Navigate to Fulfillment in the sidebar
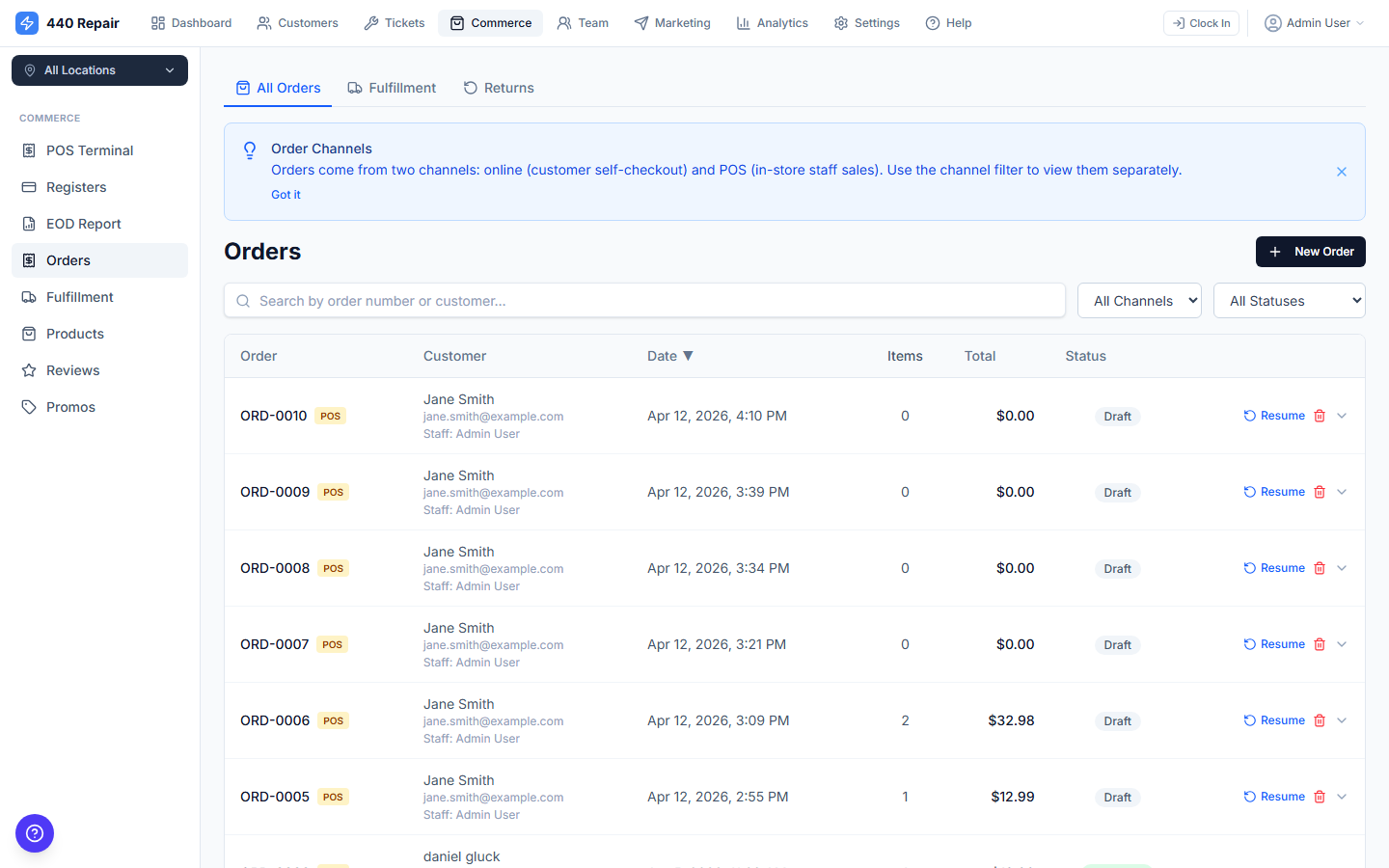The width and height of the screenshot is (1389, 868). point(78,297)
